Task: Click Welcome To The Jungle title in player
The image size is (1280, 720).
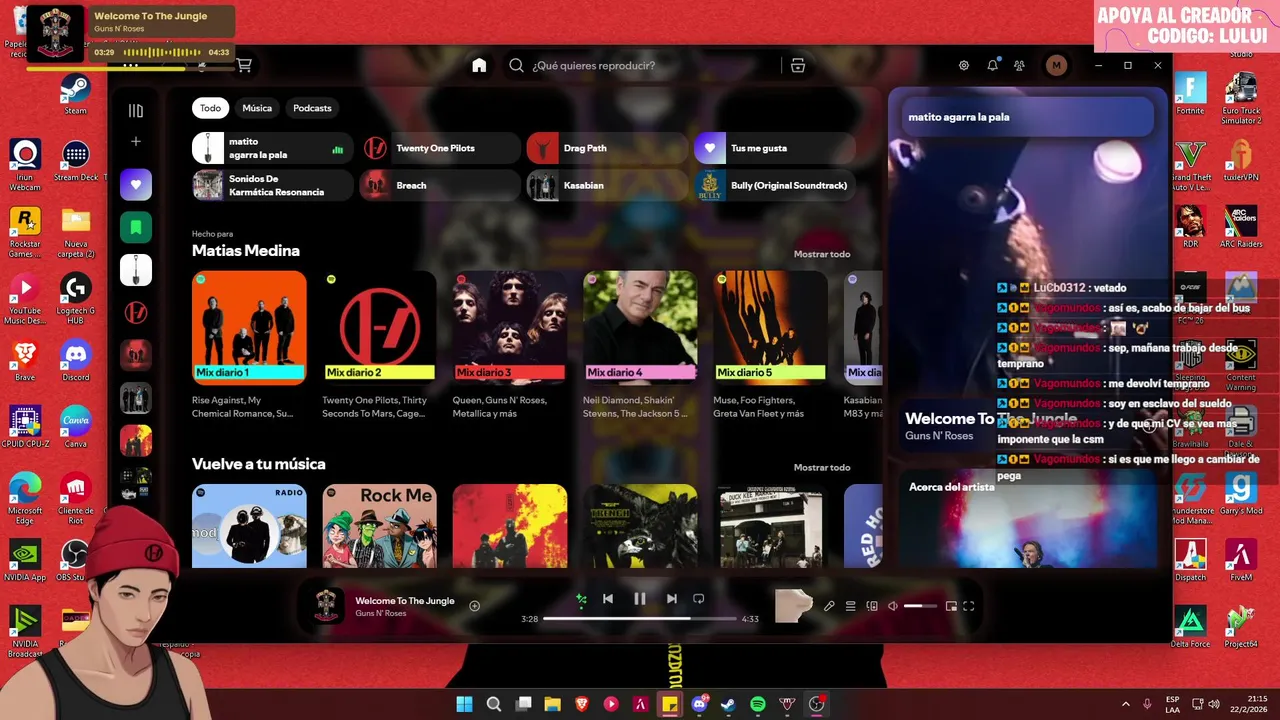Action: tap(405, 601)
